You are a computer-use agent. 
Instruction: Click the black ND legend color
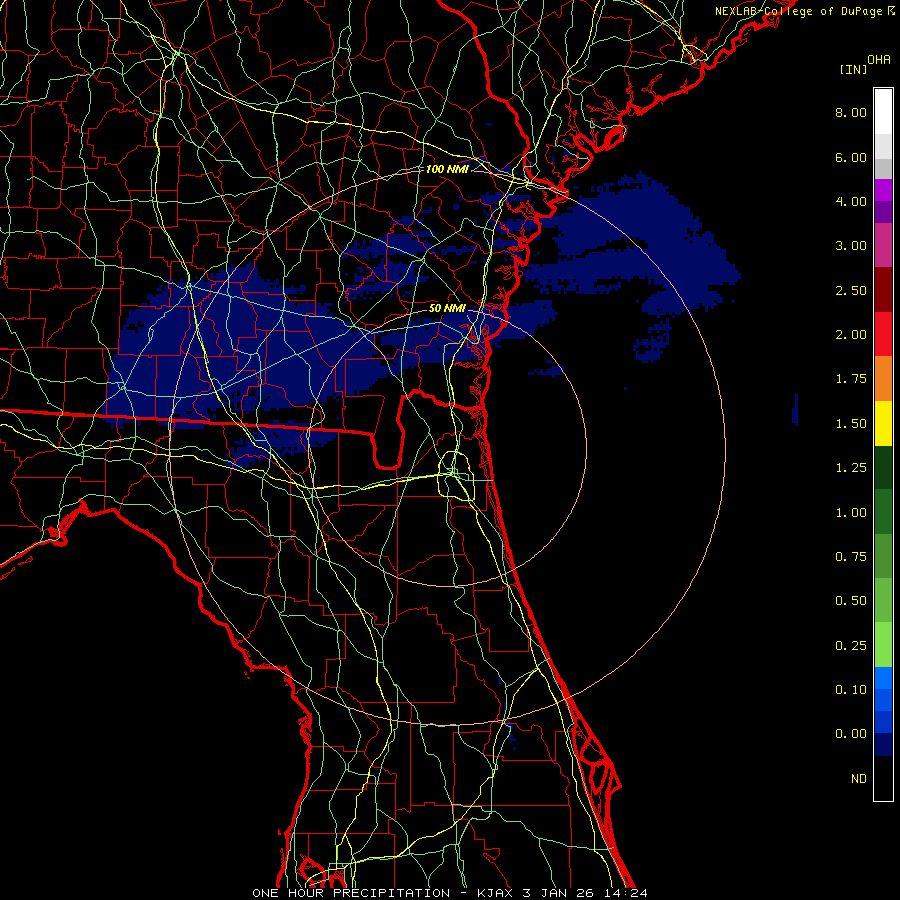(x=883, y=778)
